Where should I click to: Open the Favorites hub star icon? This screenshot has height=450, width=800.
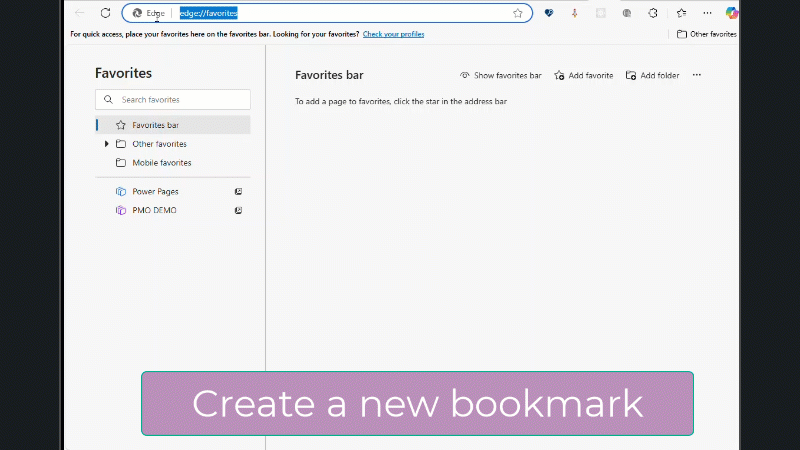[682, 13]
